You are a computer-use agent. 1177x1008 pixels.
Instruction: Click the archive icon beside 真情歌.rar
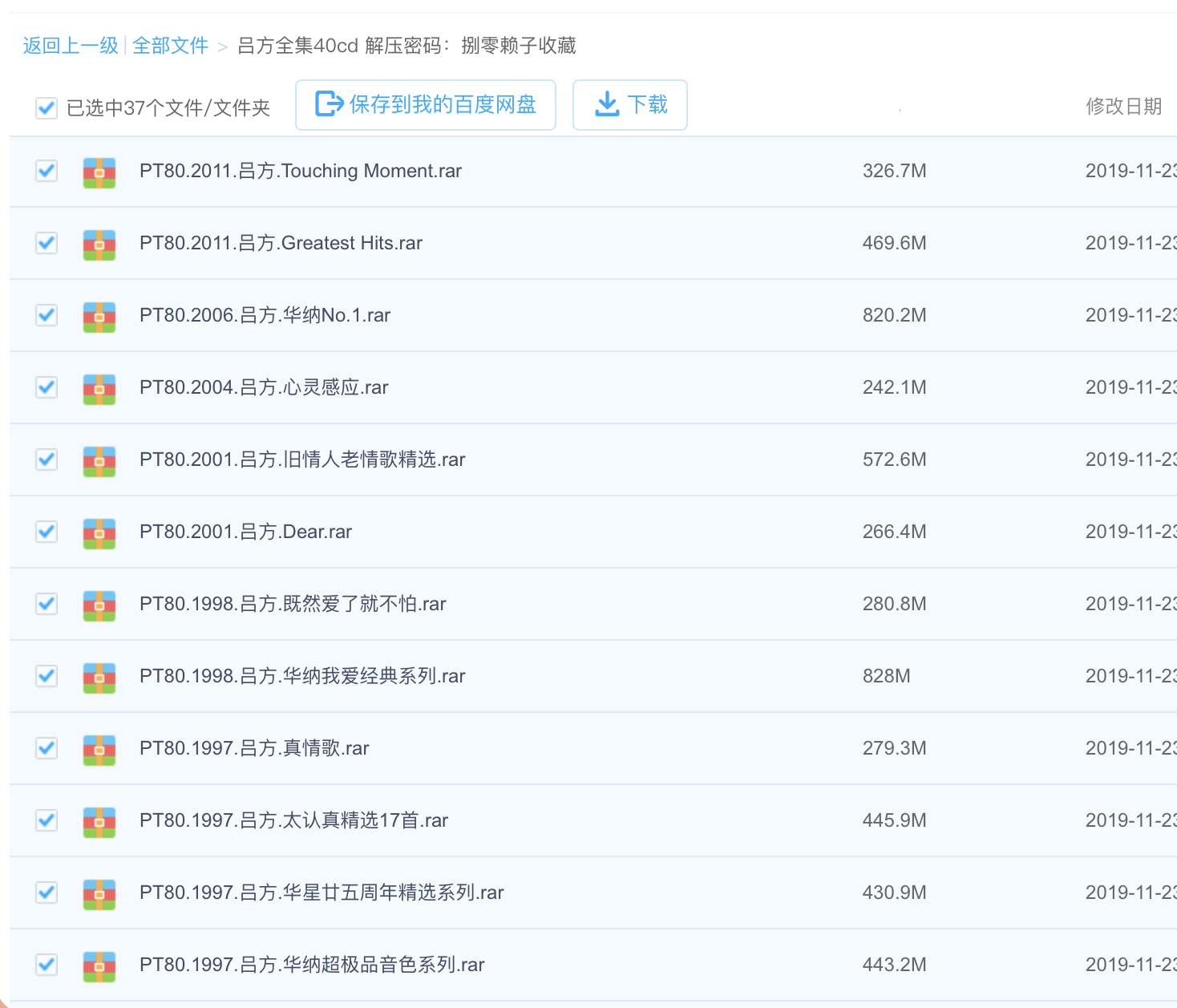pos(99,750)
